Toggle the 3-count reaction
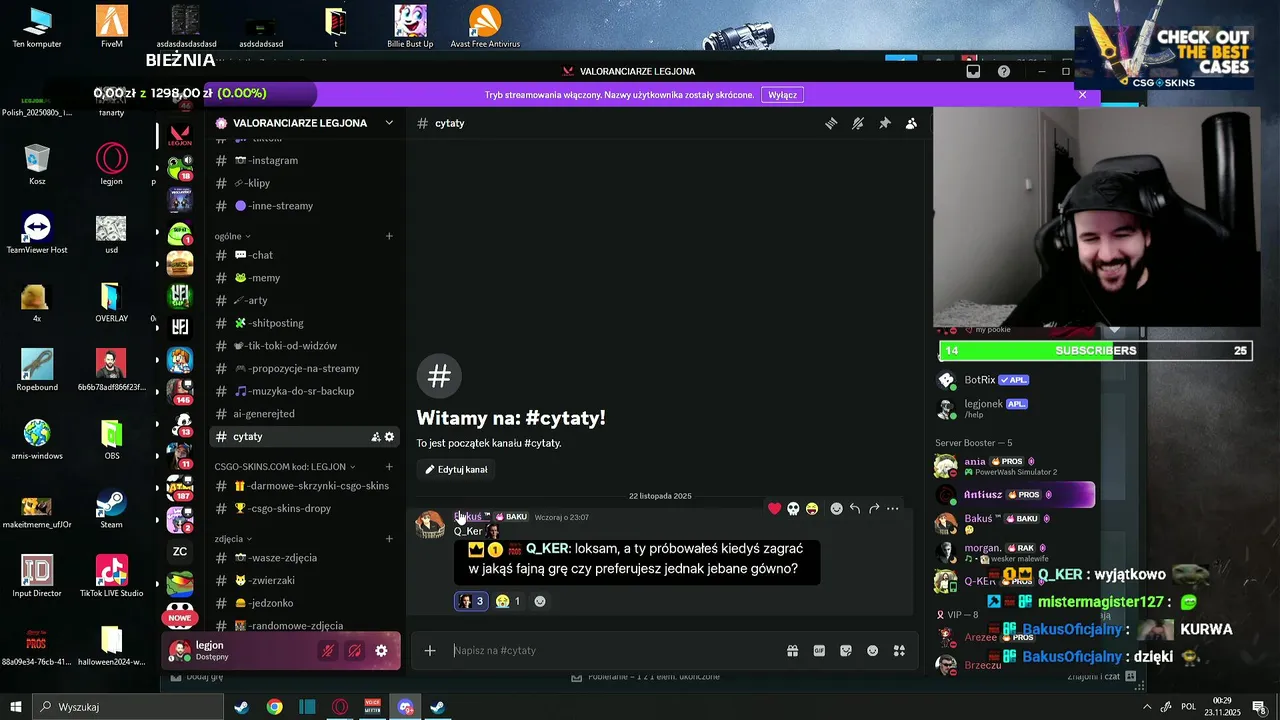 pyautogui.click(x=471, y=601)
